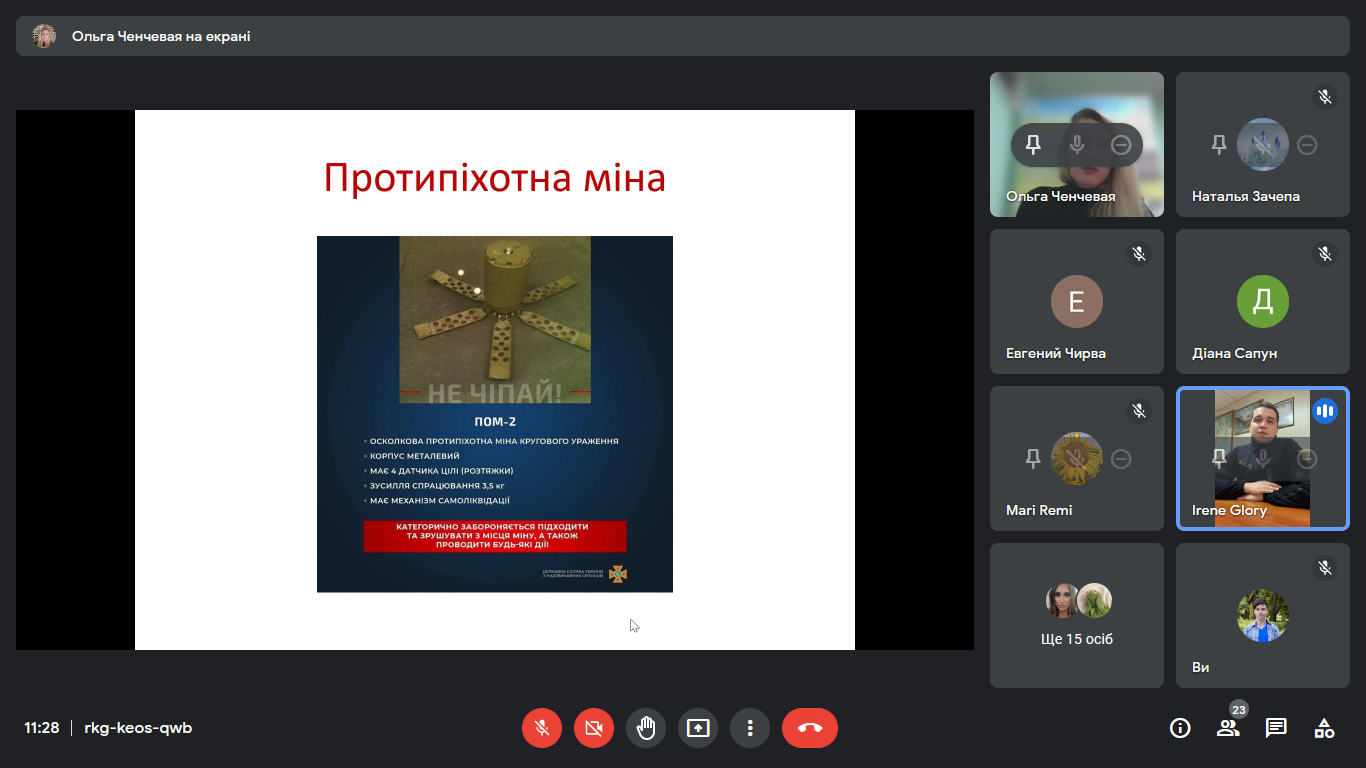Click the ПОМ-2 heading on slide

[495, 422]
